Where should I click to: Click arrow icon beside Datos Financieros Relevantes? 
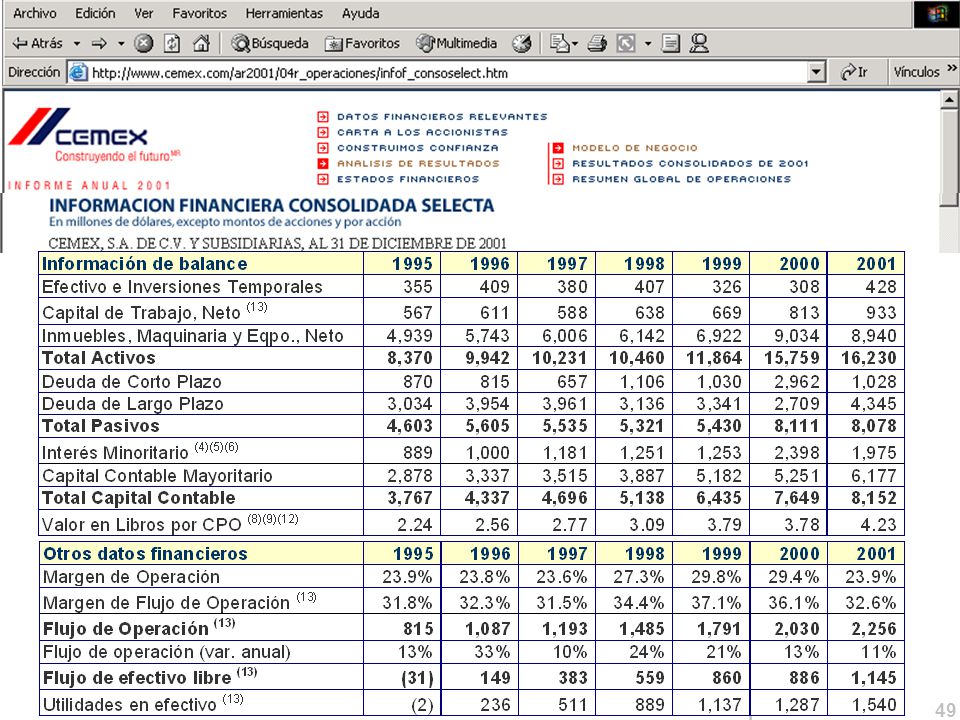[x=323, y=116]
